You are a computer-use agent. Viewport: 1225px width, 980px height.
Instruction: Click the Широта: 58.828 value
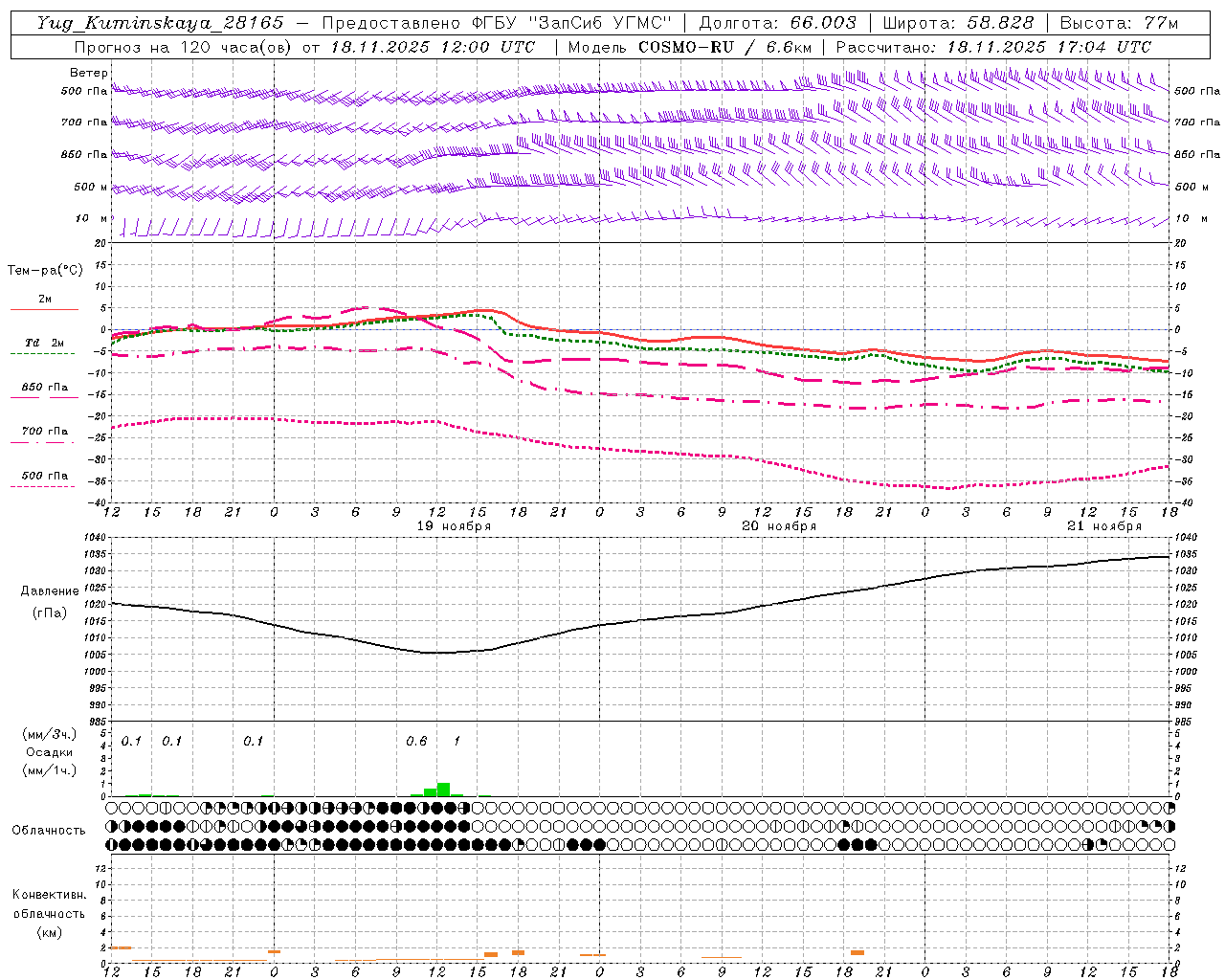coord(958,23)
